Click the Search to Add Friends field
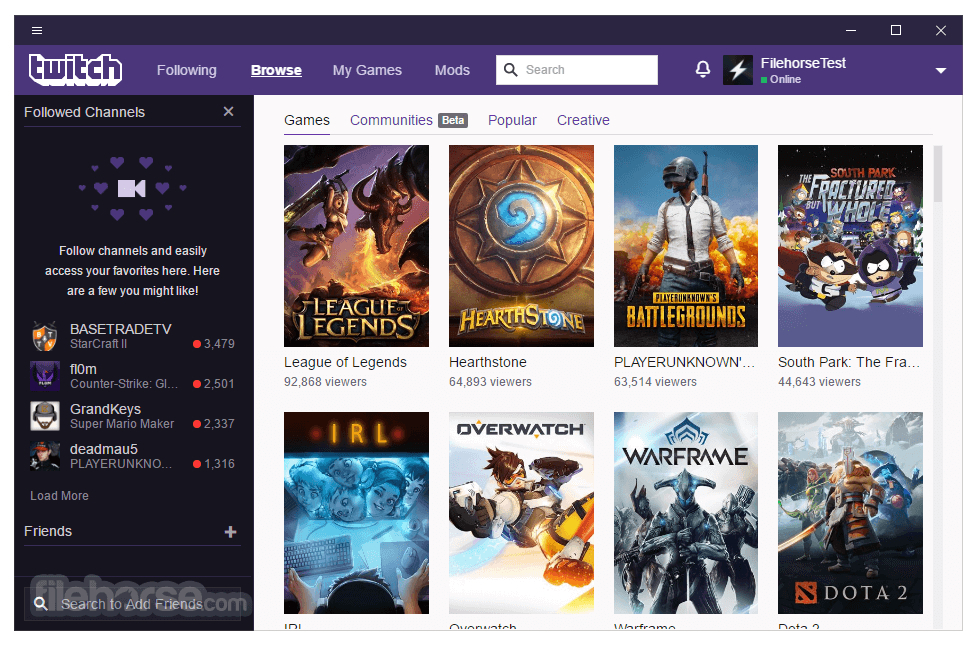 (132, 604)
